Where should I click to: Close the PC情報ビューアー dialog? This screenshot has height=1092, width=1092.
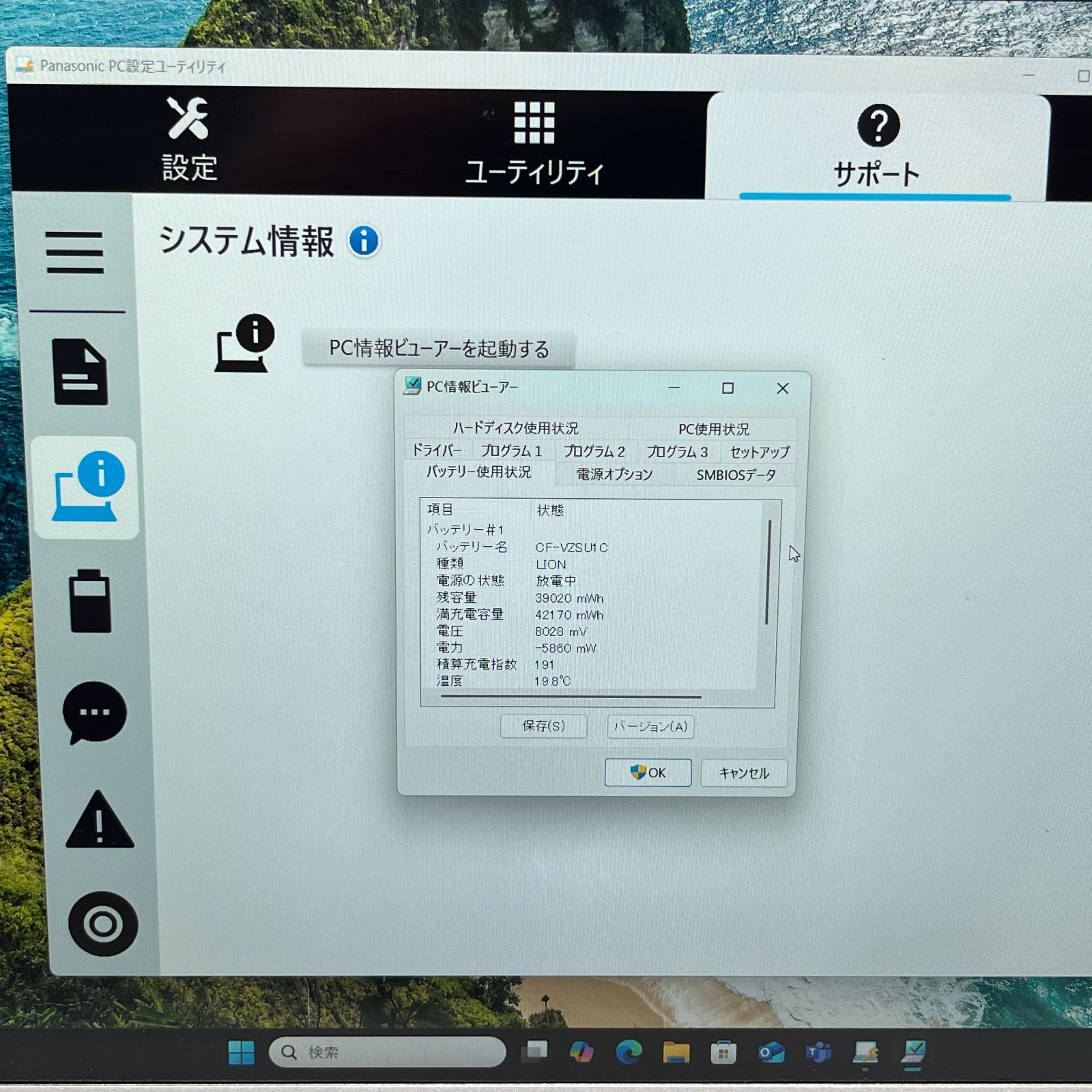pos(783,388)
